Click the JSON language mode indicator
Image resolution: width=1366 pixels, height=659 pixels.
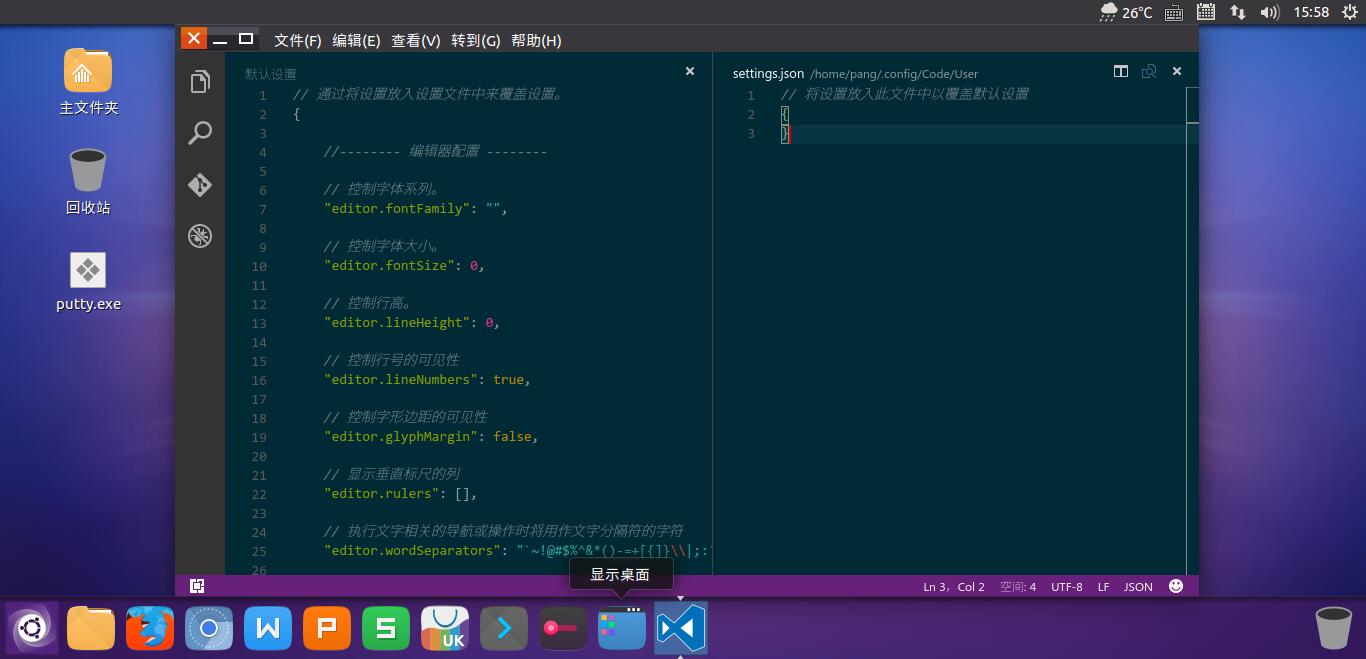pos(1138,586)
